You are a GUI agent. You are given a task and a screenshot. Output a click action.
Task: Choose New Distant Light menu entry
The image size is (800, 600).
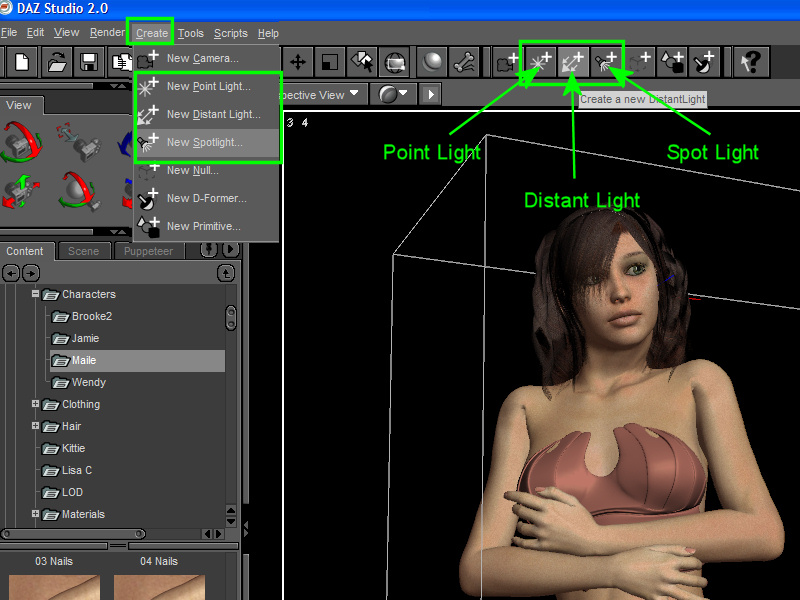point(206,114)
